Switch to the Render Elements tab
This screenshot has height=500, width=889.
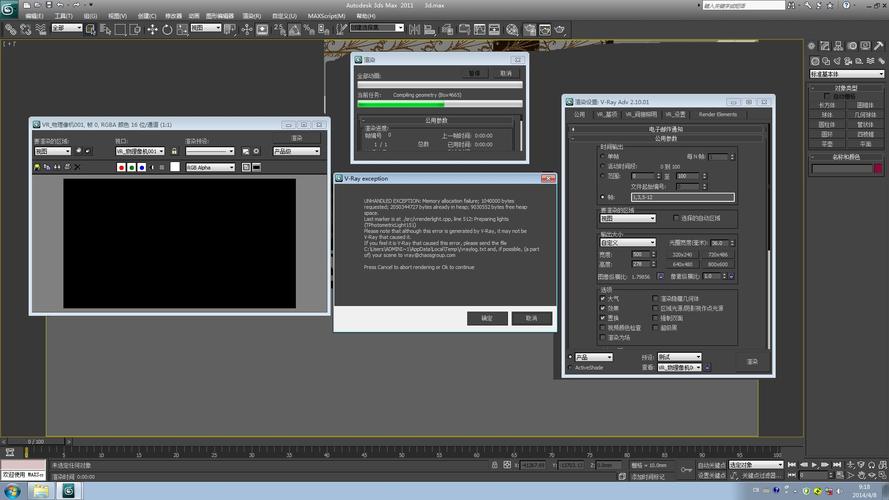click(x=717, y=115)
